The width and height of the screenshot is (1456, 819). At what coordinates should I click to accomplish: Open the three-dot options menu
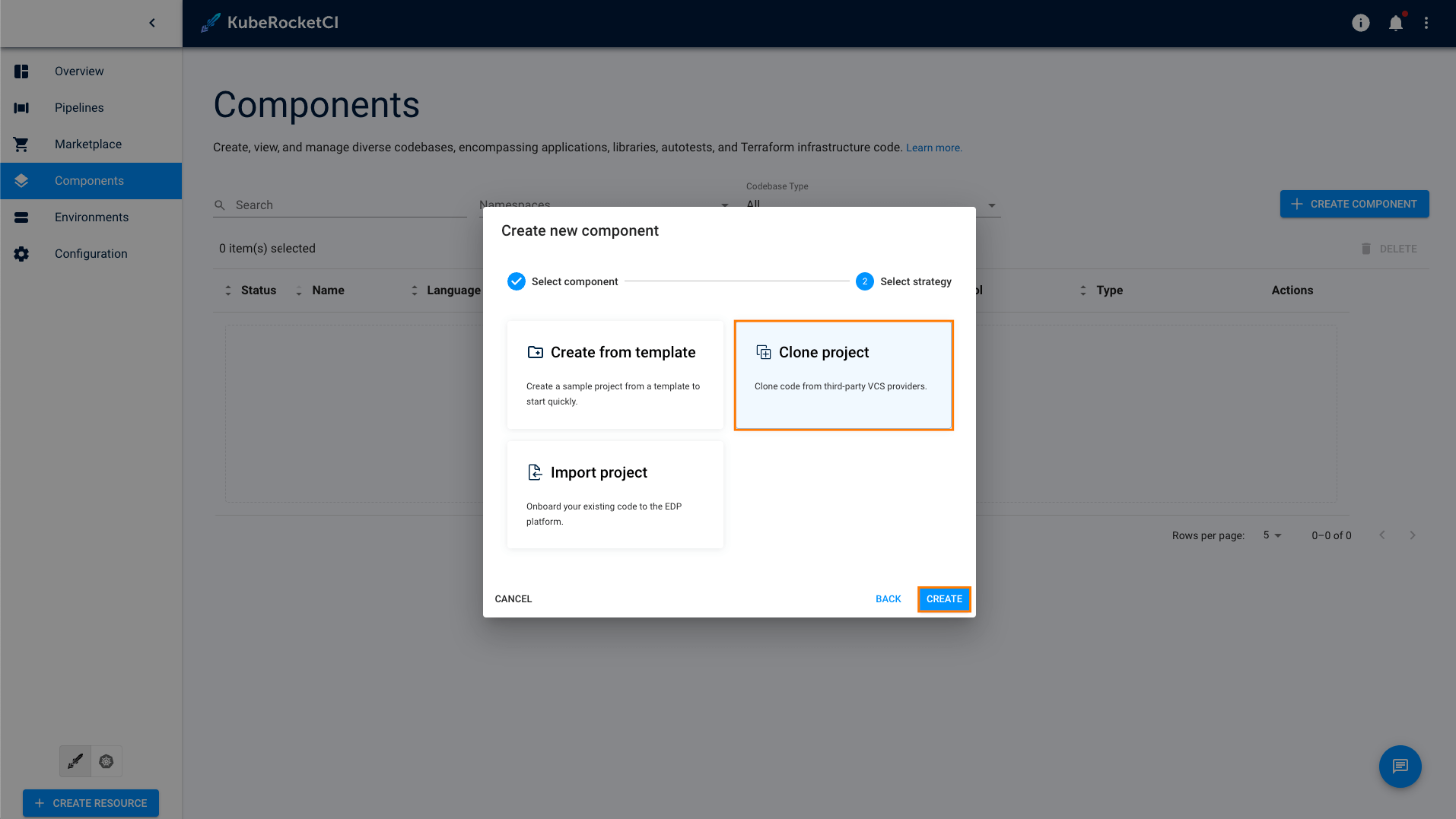pyautogui.click(x=1426, y=23)
